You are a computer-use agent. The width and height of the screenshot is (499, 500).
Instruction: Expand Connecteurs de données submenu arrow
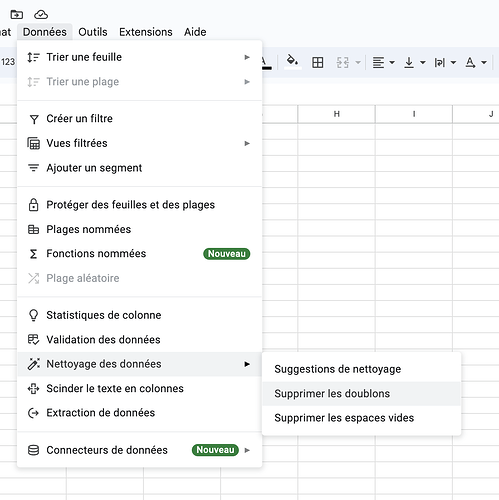[247, 450]
